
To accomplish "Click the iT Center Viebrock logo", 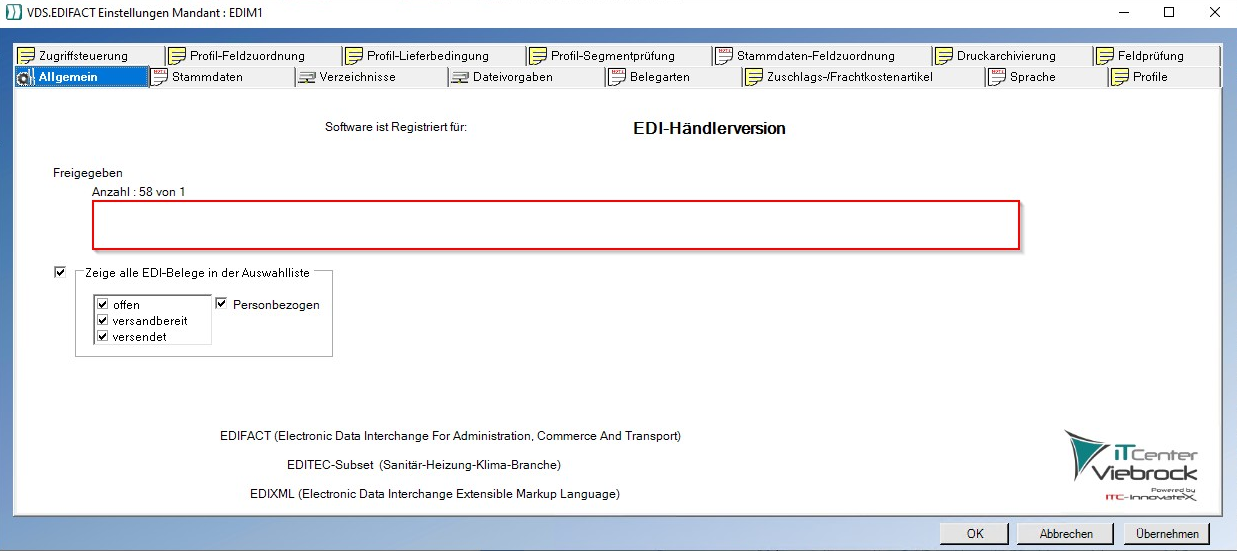I will pos(1131,465).
